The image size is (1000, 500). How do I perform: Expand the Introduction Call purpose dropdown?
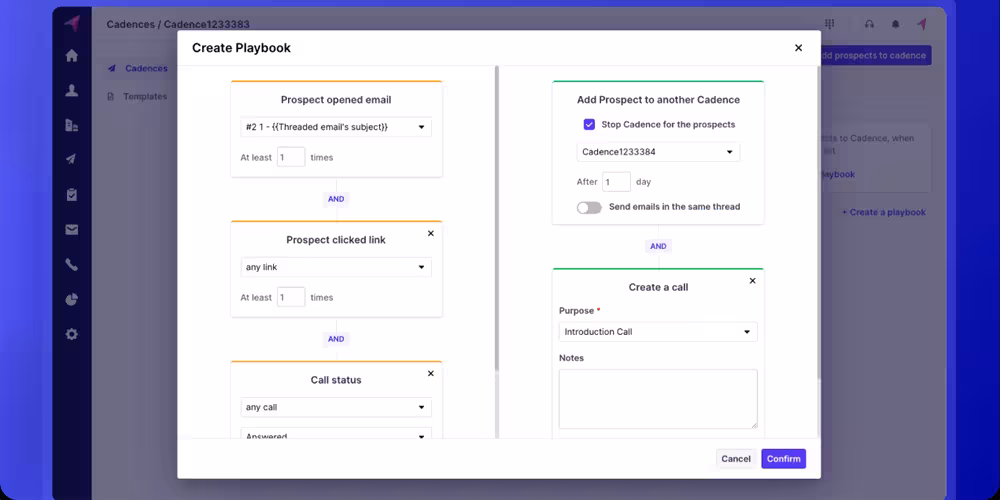pyautogui.click(x=658, y=332)
